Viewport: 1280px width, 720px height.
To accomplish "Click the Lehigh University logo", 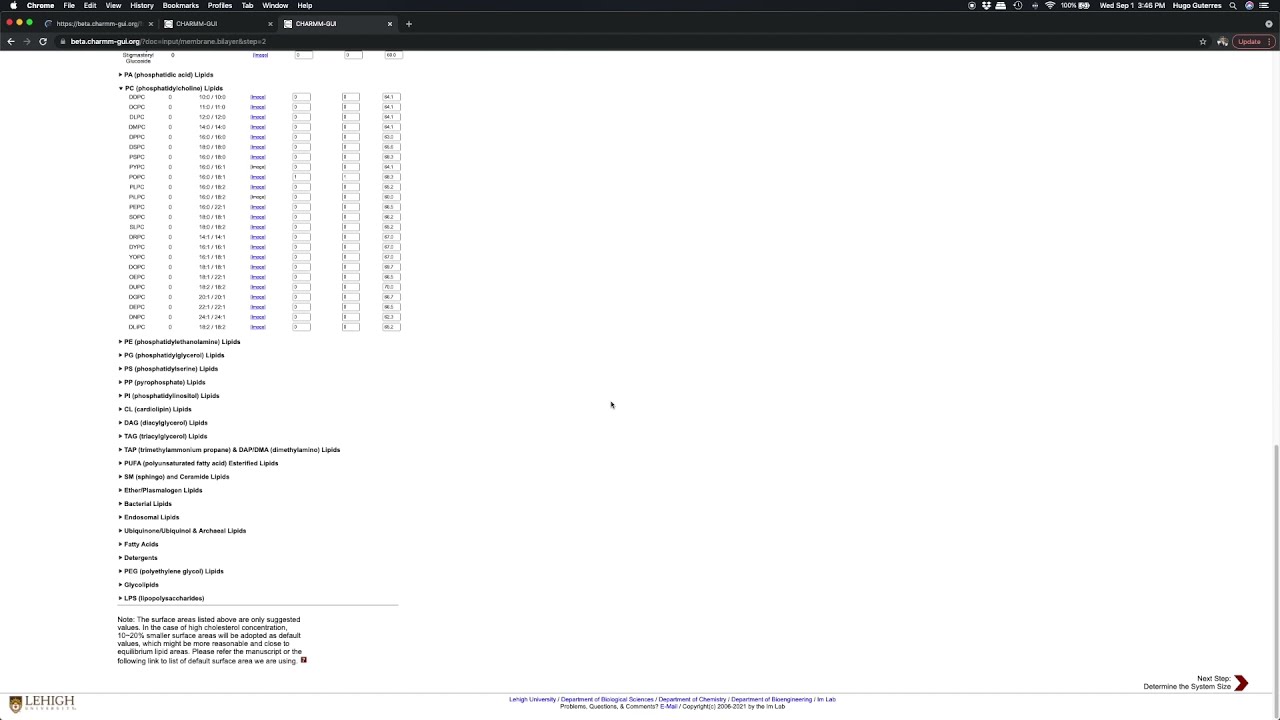I will click(x=42, y=703).
